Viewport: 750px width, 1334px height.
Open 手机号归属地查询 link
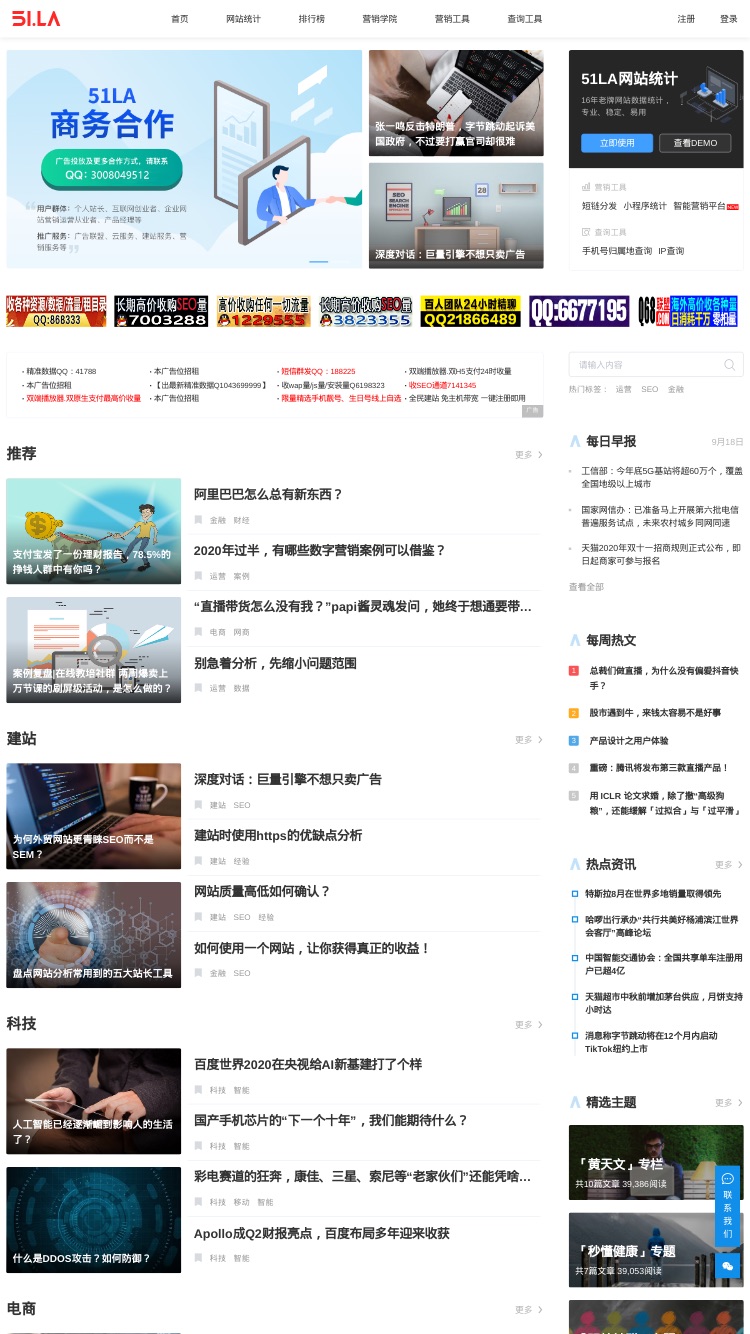point(617,251)
